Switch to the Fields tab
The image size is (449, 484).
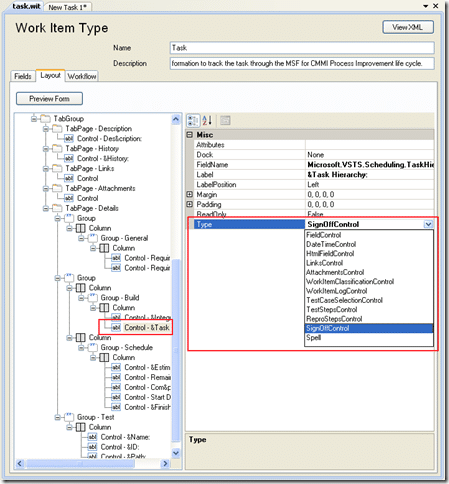pyautogui.click(x=23, y=76)
